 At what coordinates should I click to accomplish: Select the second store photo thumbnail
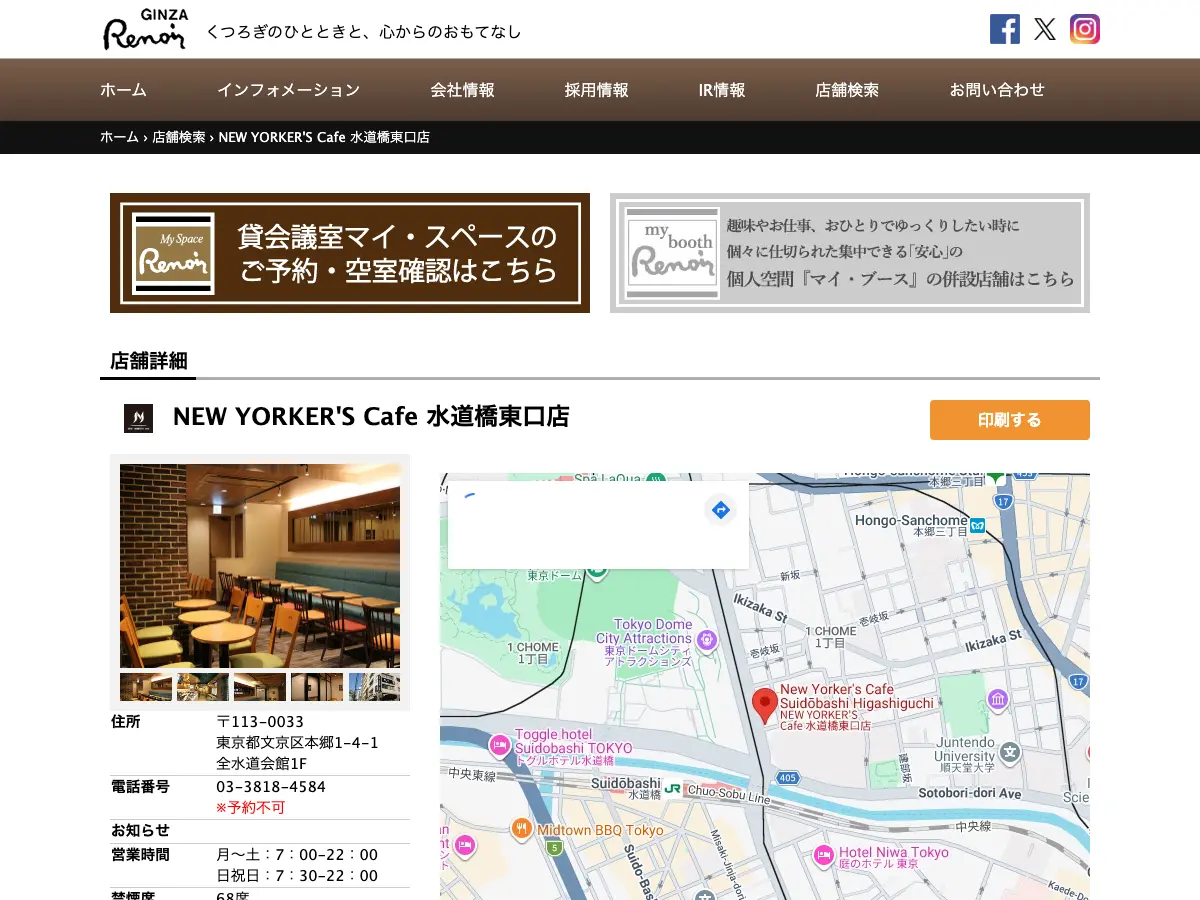pos(203,687)
